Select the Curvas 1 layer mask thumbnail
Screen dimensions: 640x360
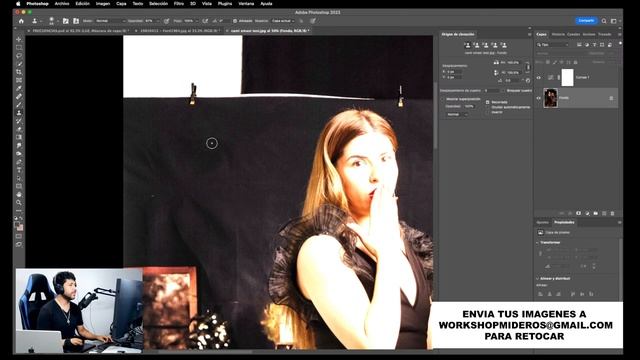point(567,78)
